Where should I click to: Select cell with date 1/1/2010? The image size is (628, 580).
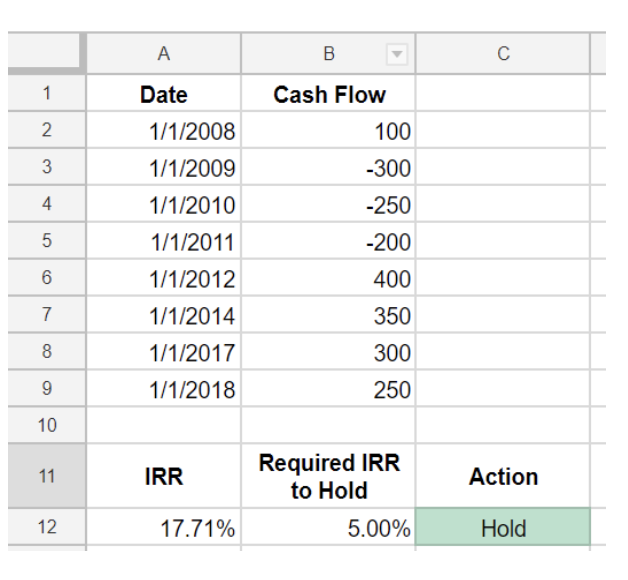coord(163,203)
